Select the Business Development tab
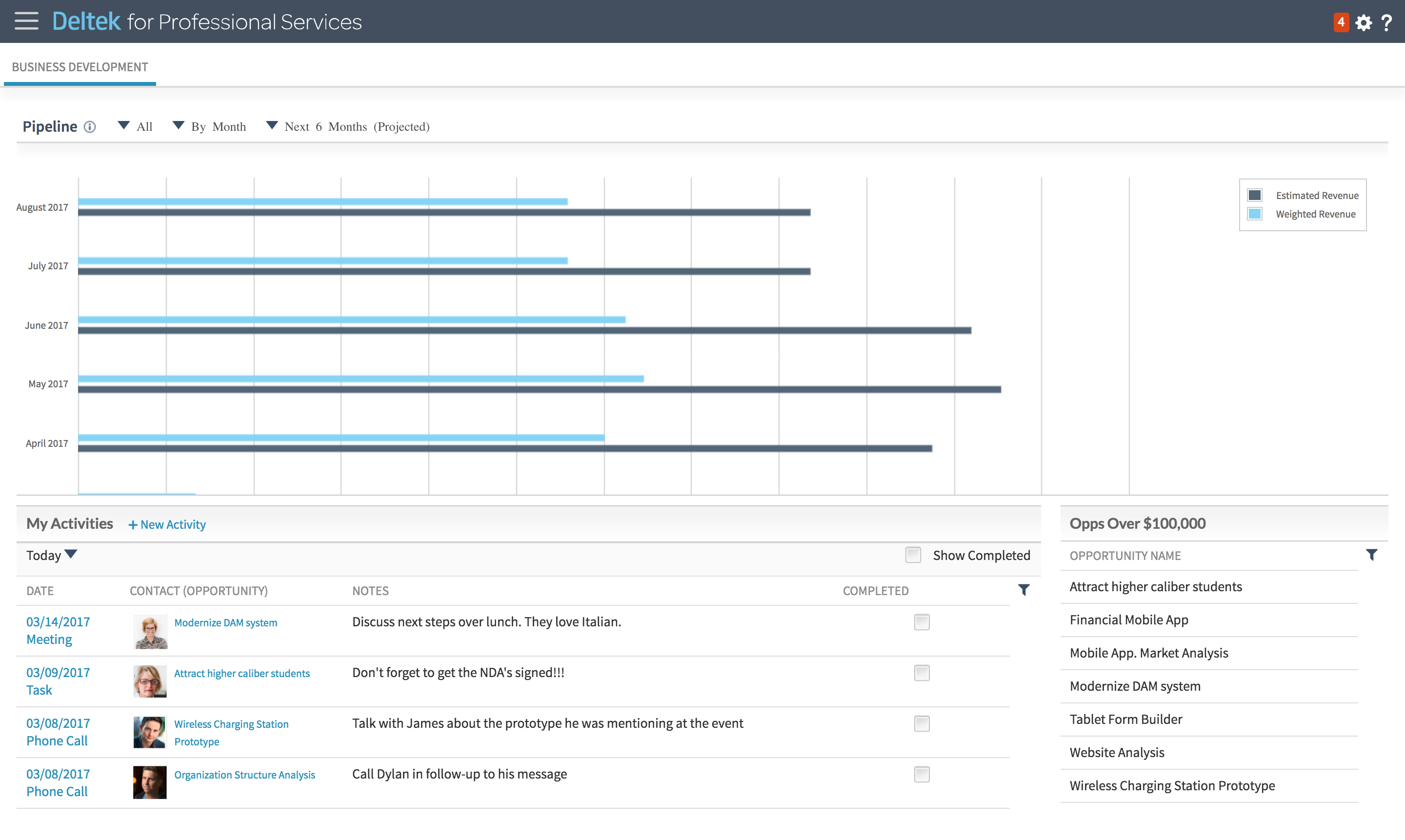The image size is (1405, 840). tap(80, 67)
